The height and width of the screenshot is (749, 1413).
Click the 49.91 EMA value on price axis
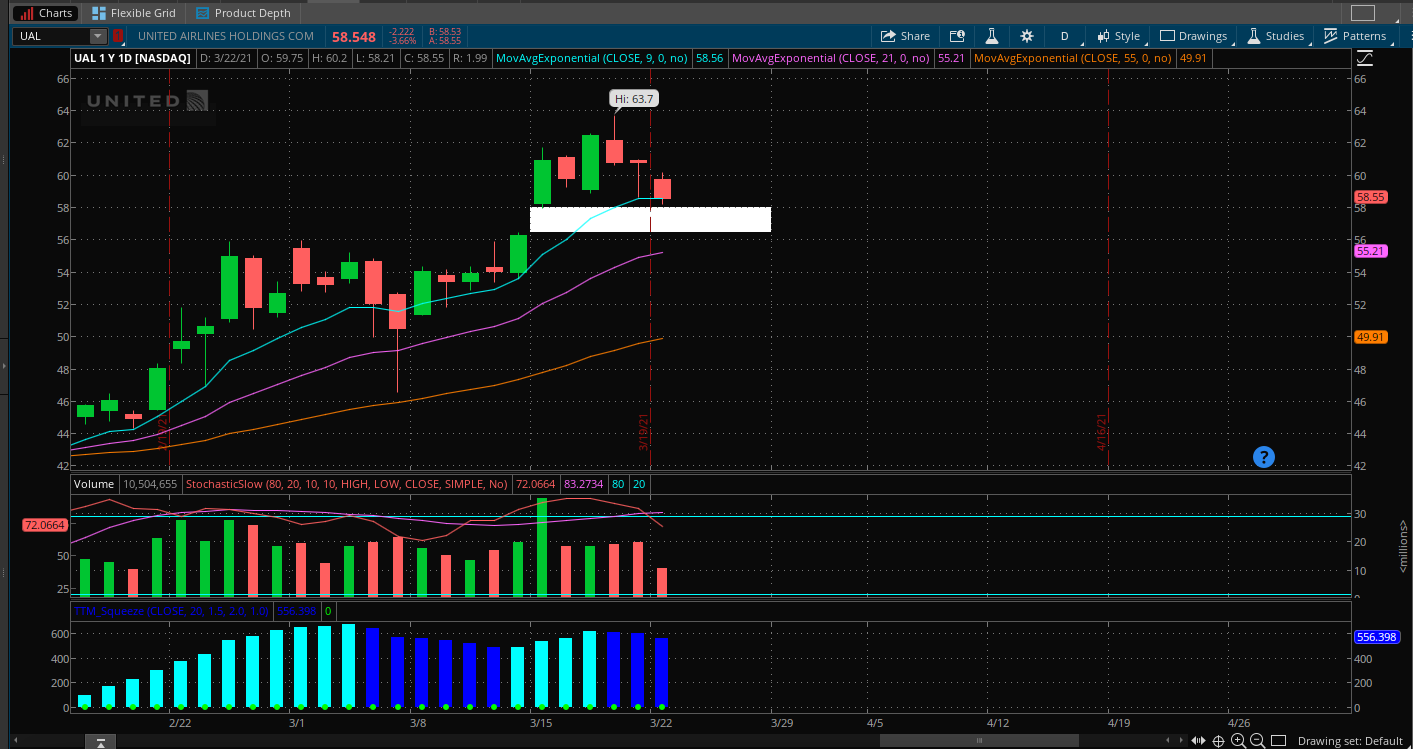(1369, 337)
